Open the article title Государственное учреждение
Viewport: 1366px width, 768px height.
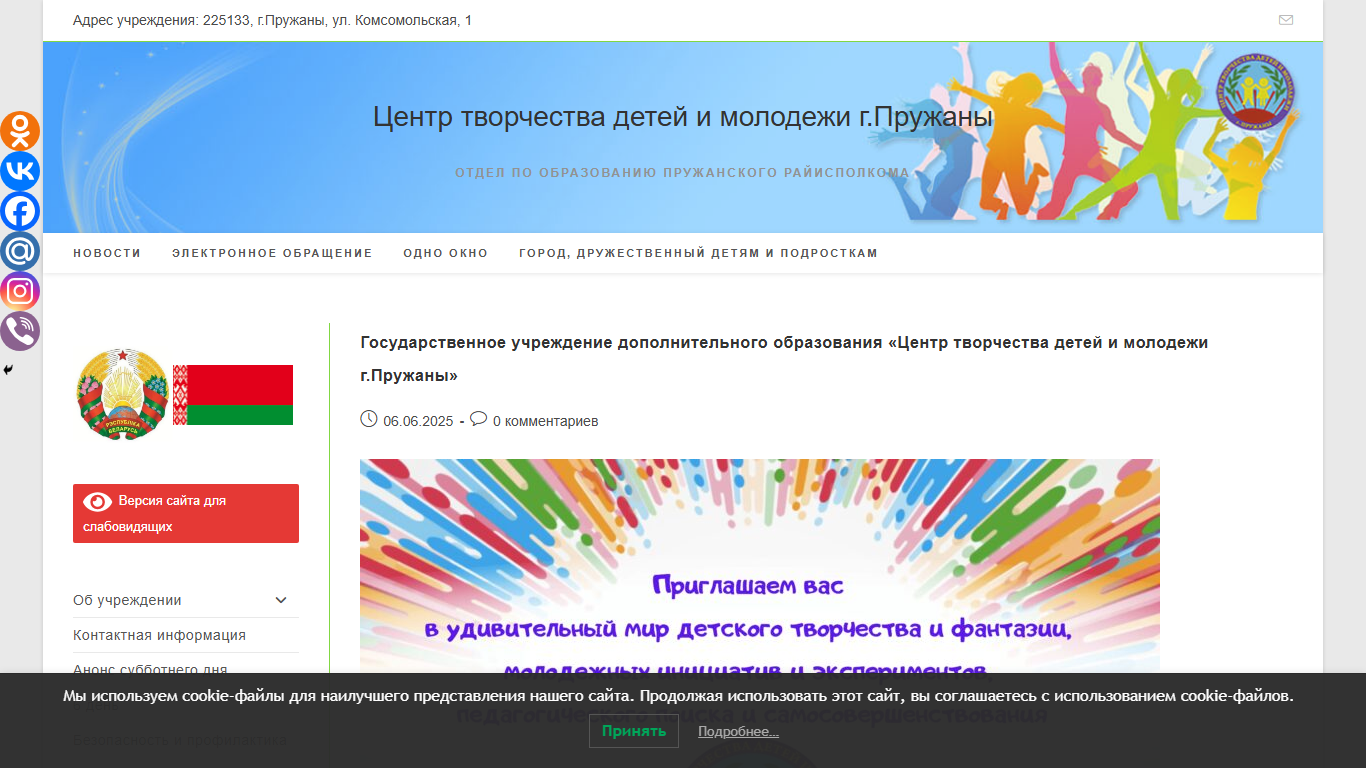click(x=784, y=359)
